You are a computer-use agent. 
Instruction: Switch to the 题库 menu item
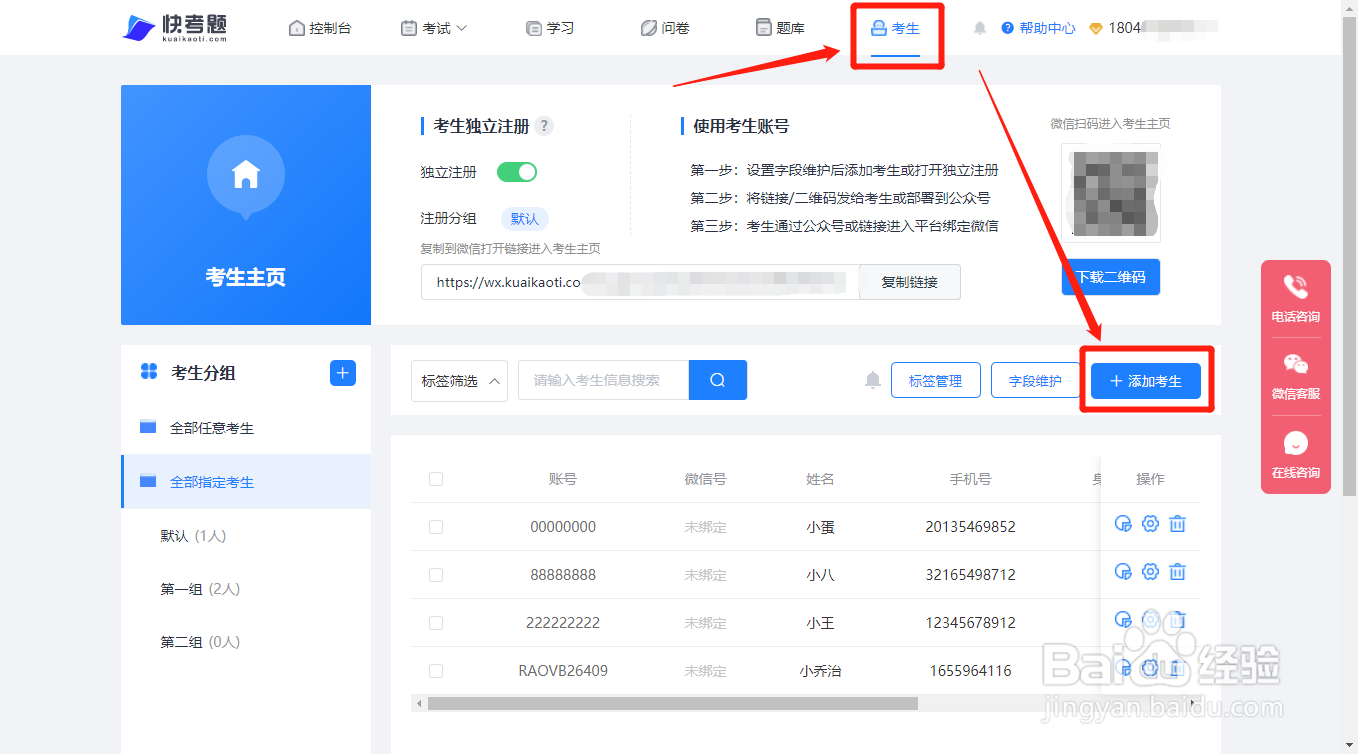pyautogui.click(x=780, y=27)
